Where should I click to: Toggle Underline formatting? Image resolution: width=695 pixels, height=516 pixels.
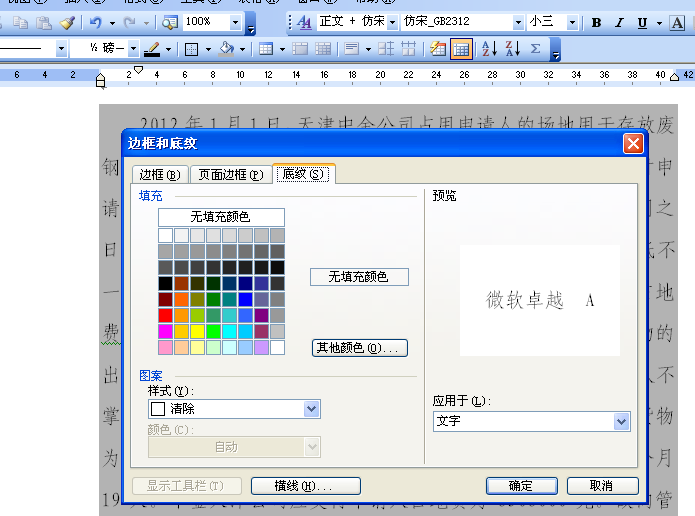642,23
